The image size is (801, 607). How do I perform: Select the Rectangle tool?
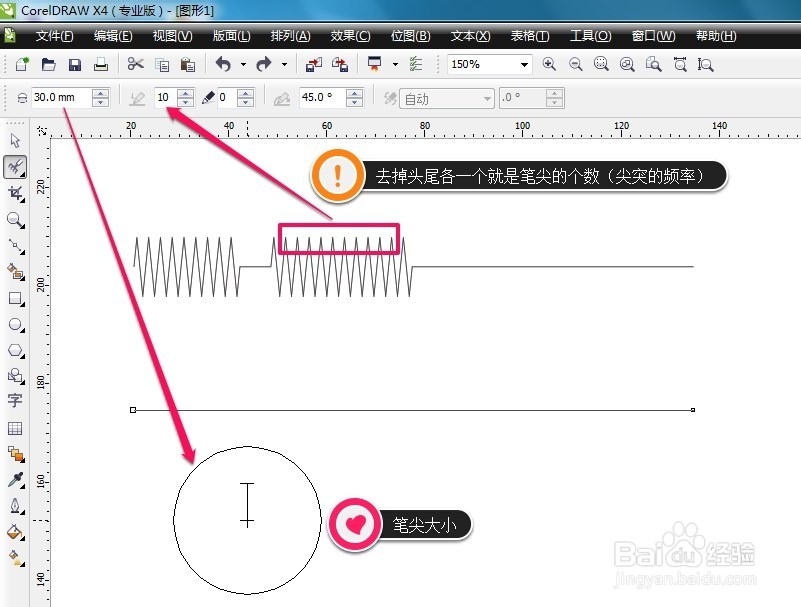pyautogui.click(x=15, y=298)
